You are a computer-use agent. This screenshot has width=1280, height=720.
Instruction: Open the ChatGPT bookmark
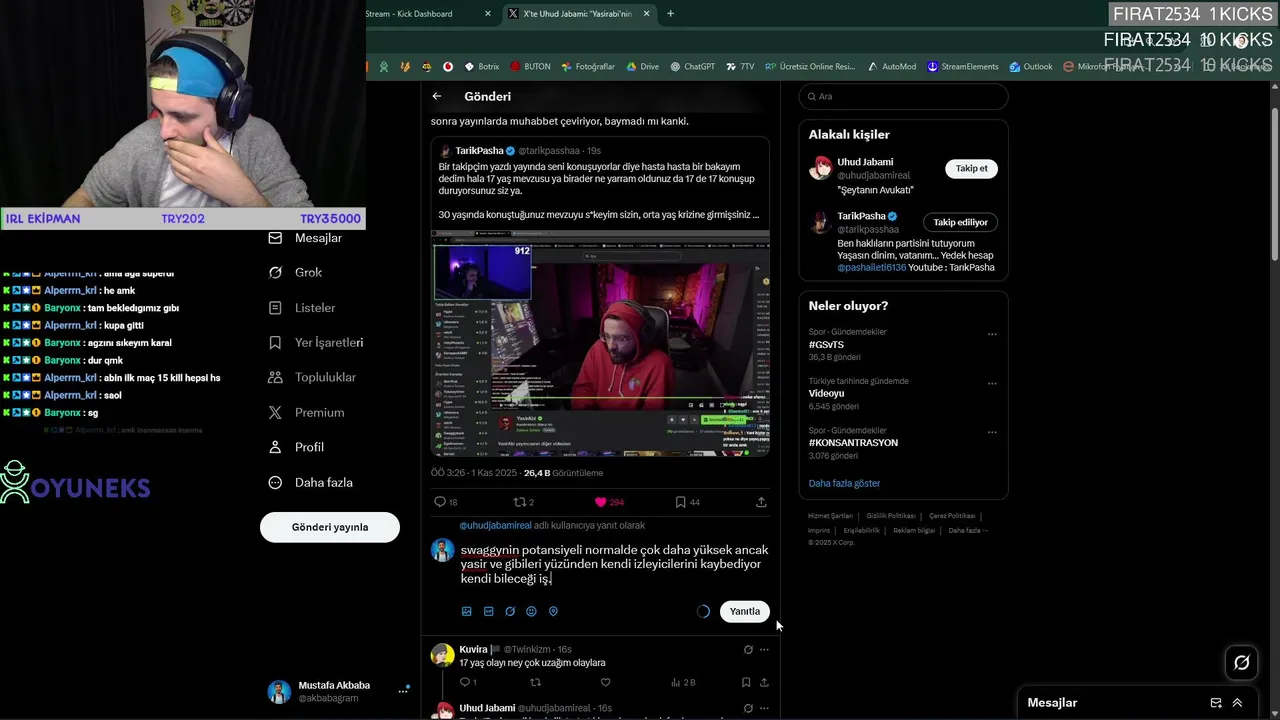693,67
